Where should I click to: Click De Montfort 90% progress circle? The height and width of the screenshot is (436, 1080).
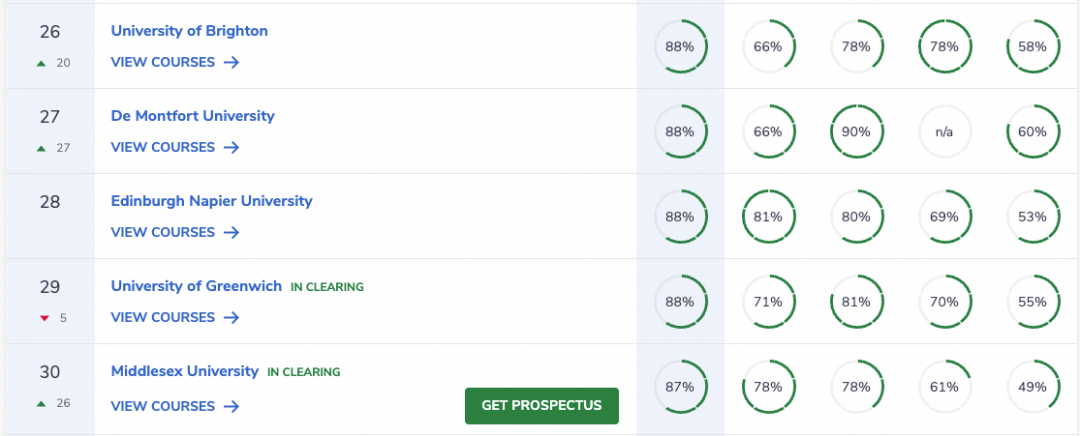[857, 132]
